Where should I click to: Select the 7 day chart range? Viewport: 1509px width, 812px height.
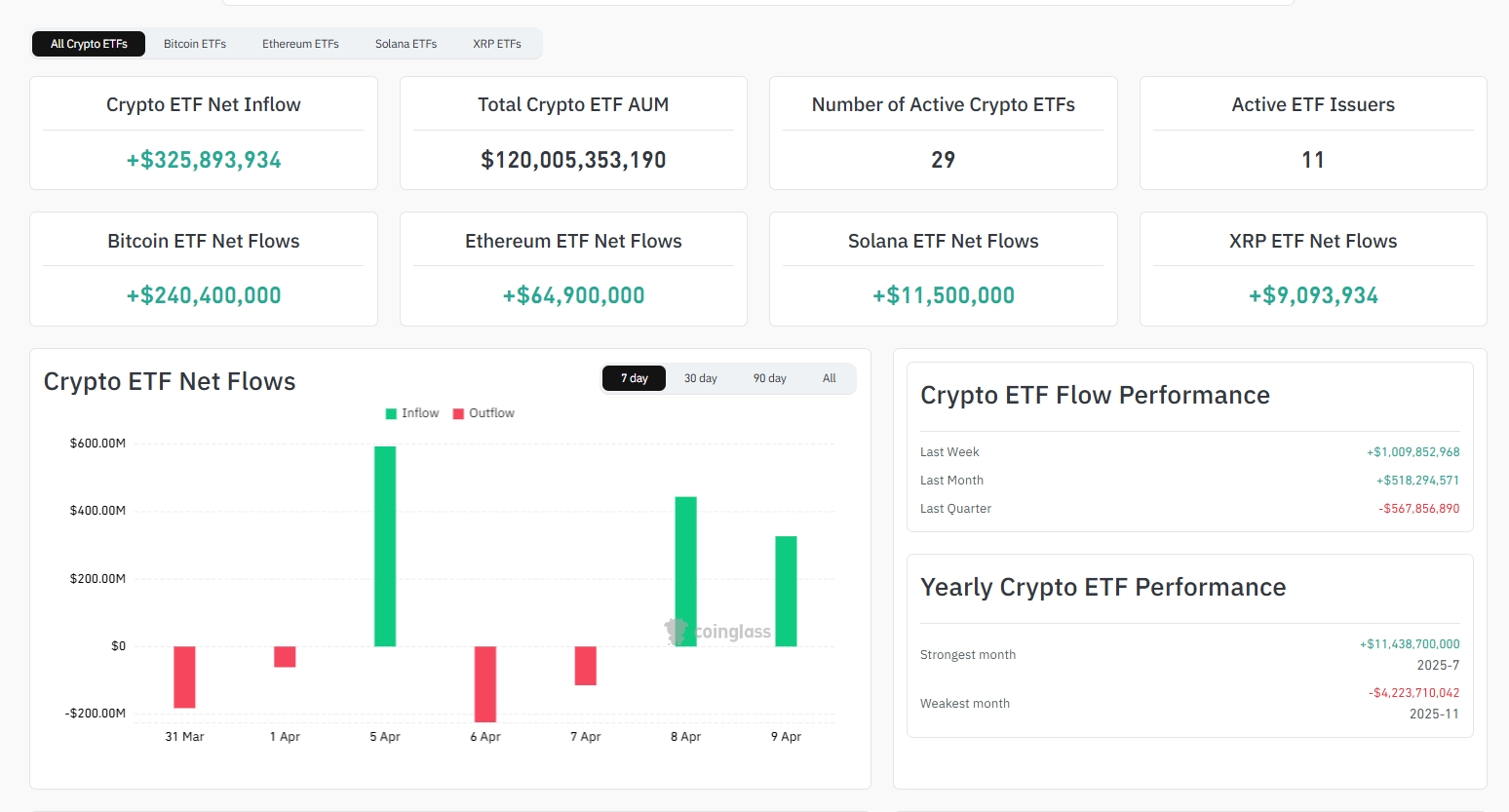pyautogui.click(x=634, y=377)
